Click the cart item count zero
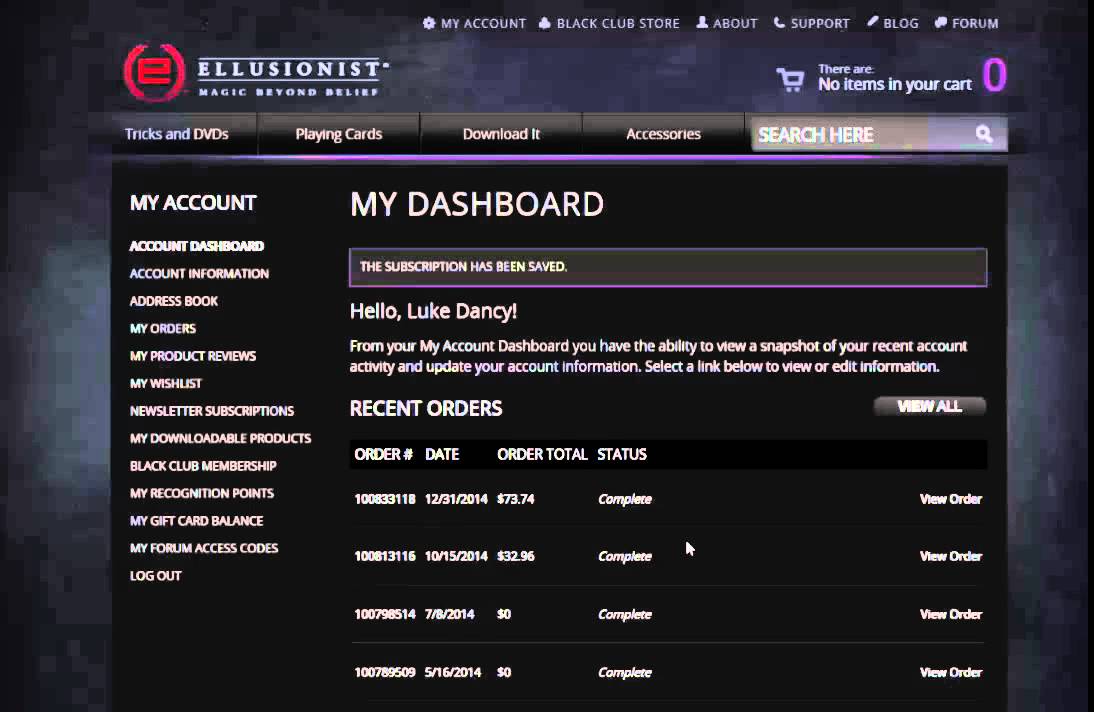 point(995,75)
